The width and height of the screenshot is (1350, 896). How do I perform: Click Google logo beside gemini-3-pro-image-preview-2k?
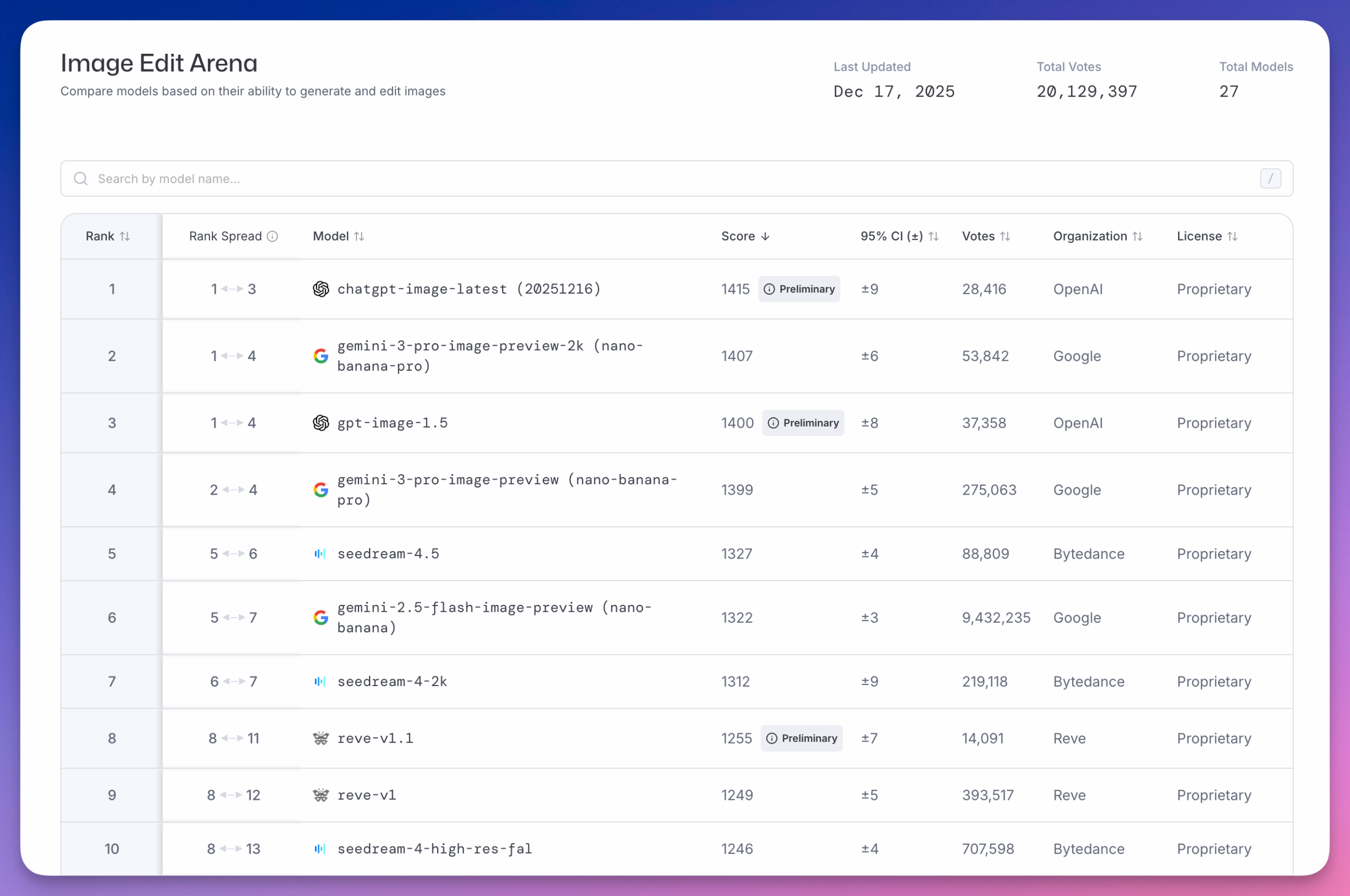(x=321, y=356)
